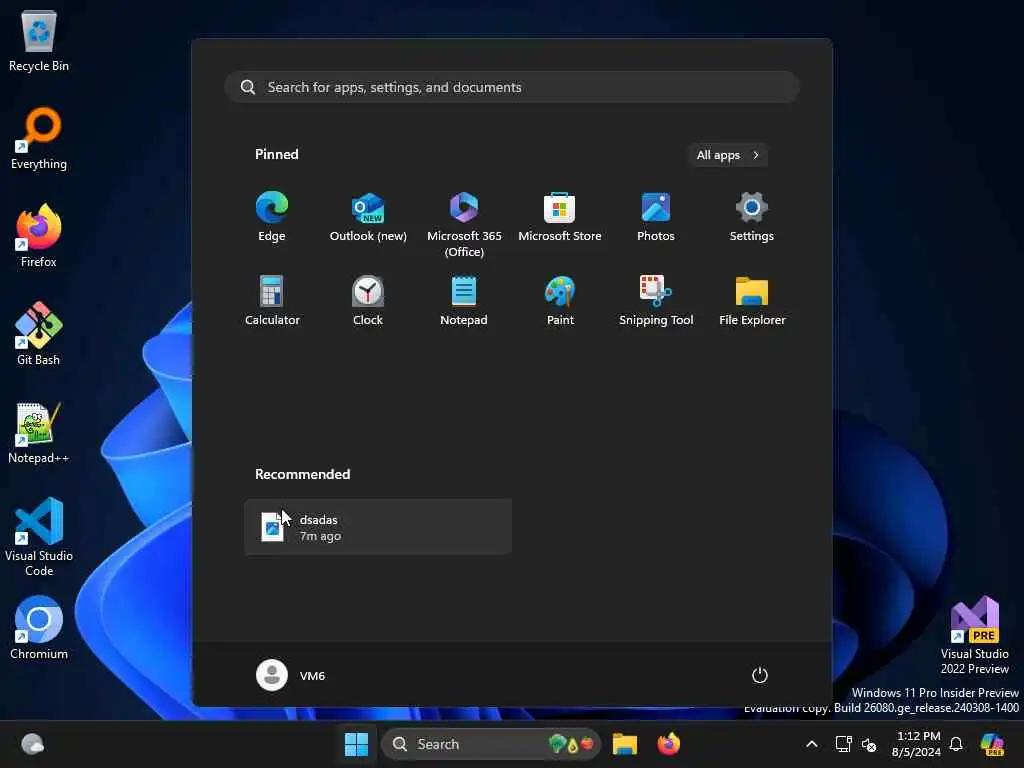Expand All apps list

(x=728, y=155)
